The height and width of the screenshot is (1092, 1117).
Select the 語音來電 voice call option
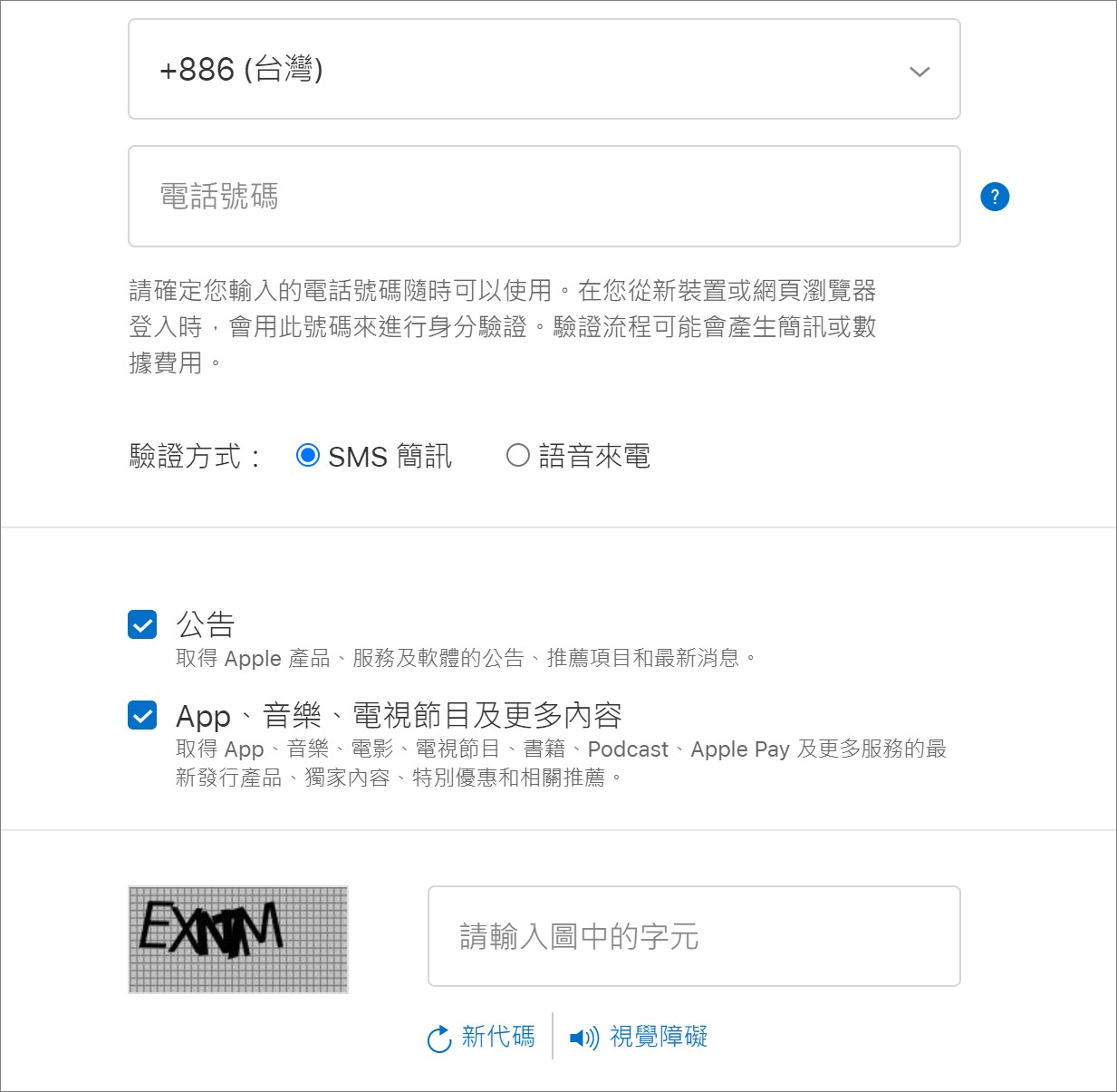coord(517,455)
